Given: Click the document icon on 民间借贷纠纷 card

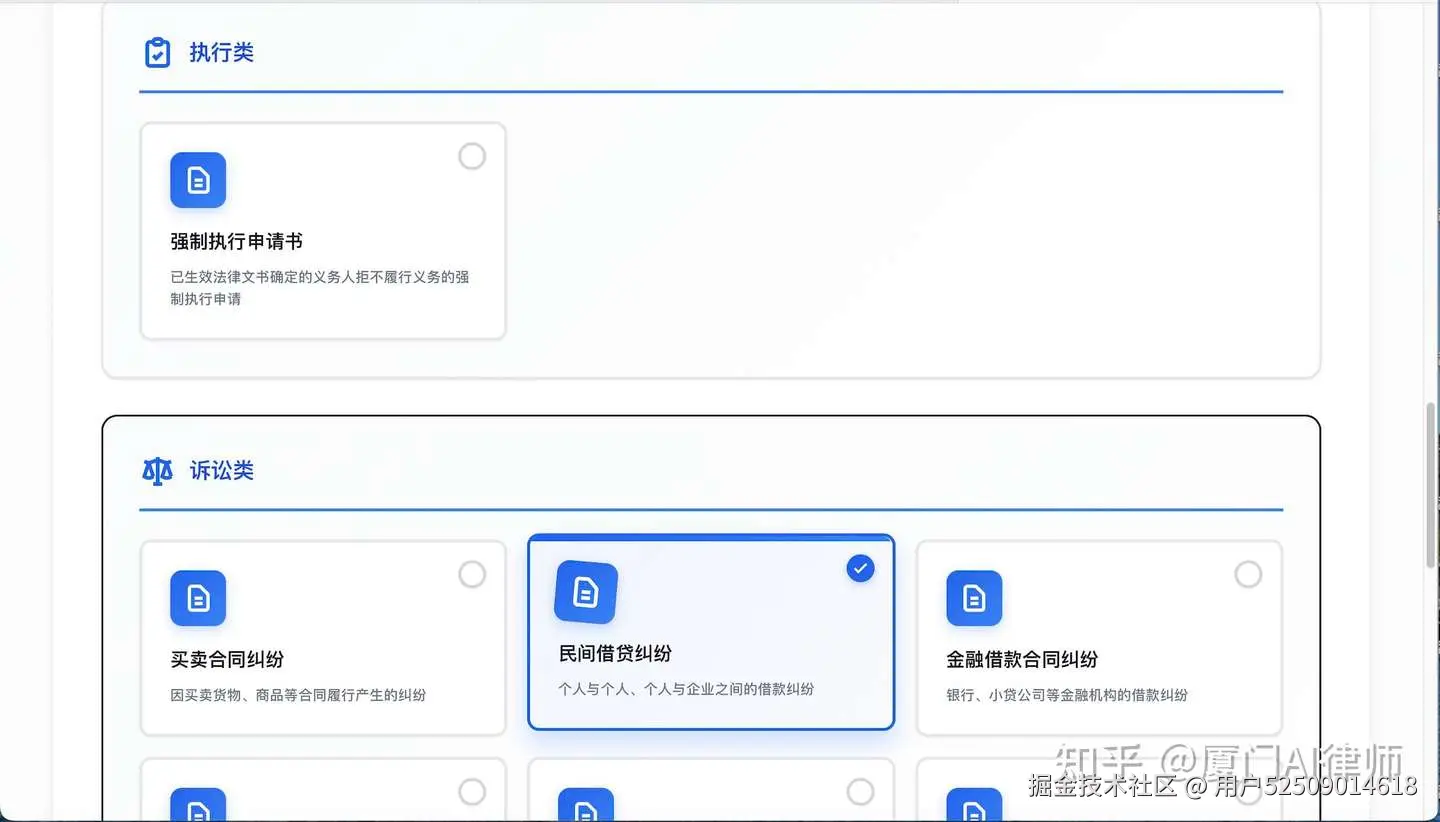Looking at the screenshot, I should coord(586,592).
